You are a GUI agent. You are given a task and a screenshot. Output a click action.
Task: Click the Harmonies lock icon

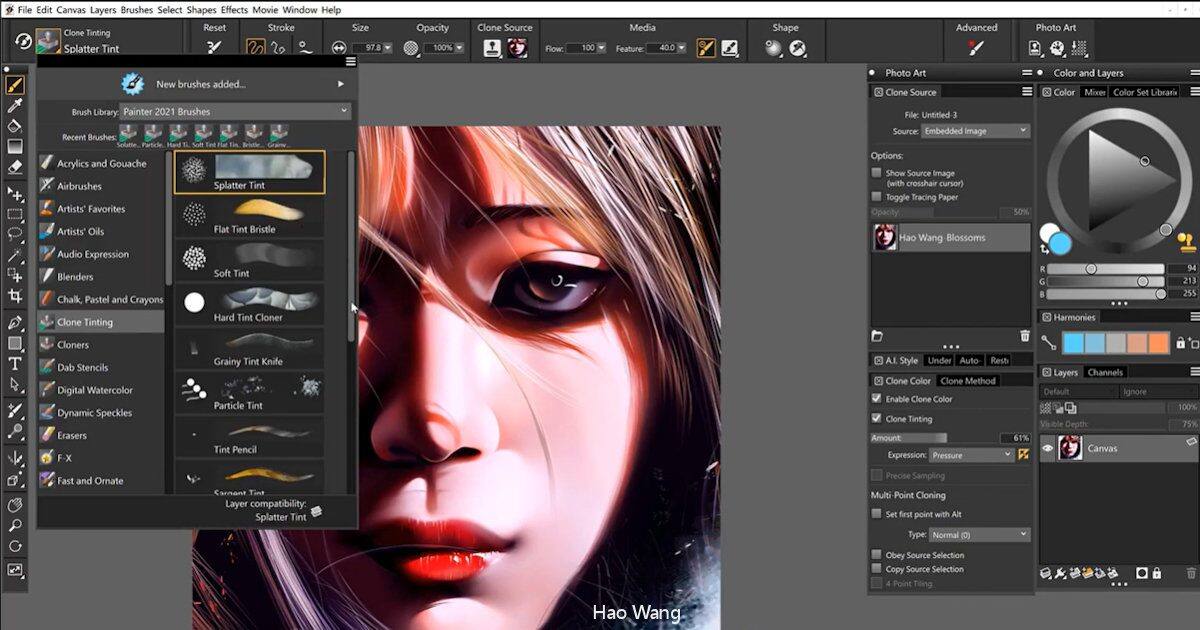pyautogui.click(x=1181, y=343)
